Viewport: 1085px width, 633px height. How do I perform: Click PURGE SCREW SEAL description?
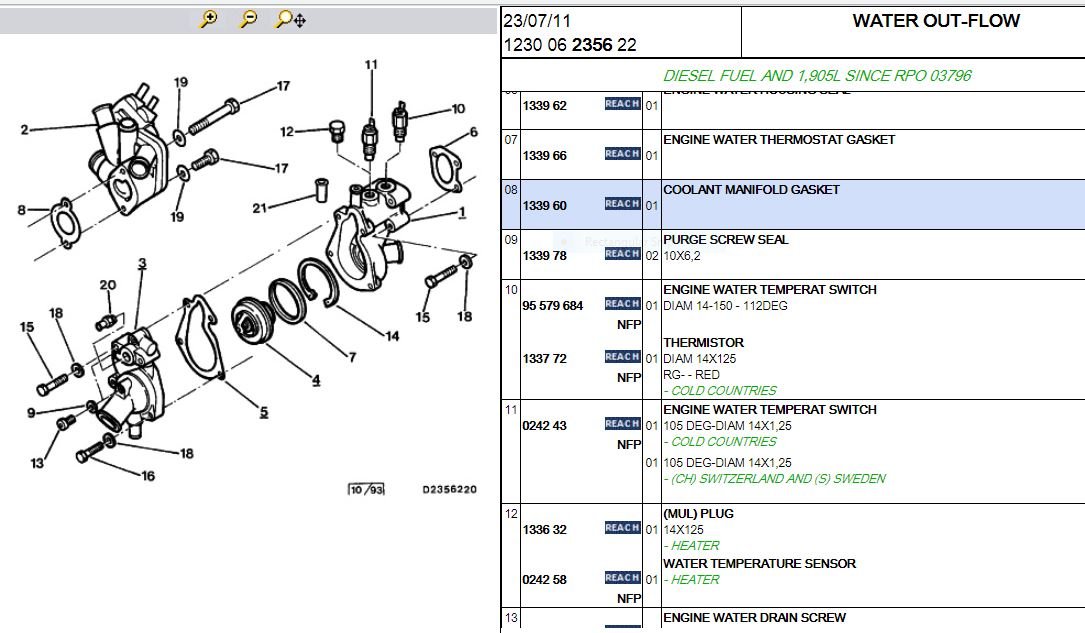pyautogui.click(x=726, y=240)
